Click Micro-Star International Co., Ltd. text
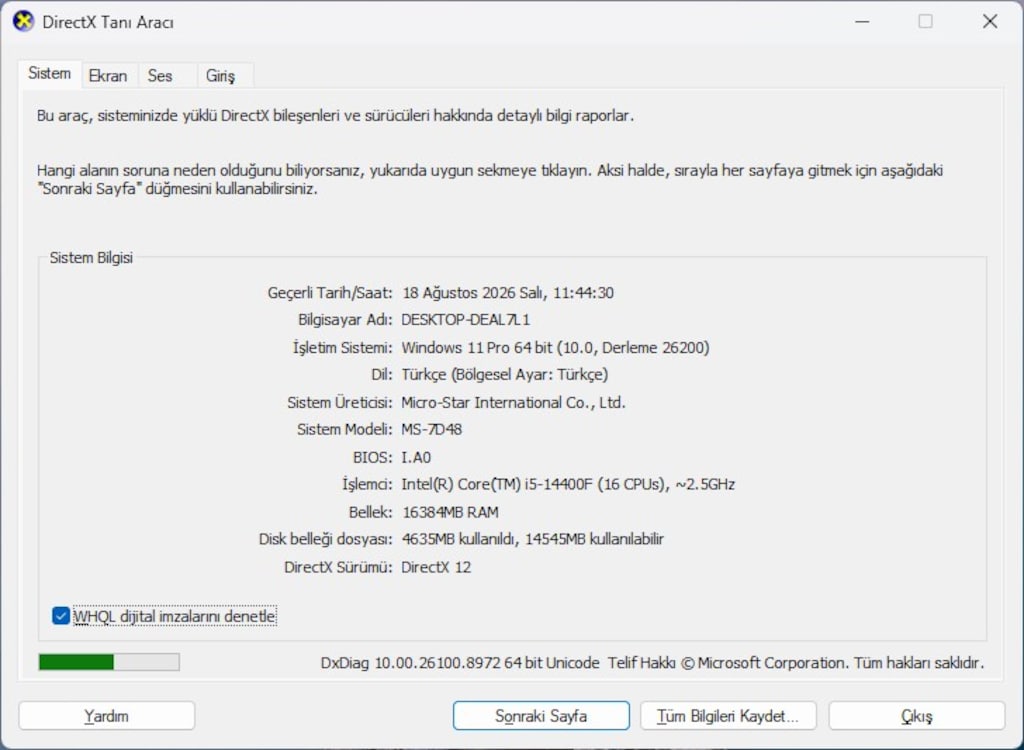The height and width of the screenshot is (750, 1024). tap(513, 402)
